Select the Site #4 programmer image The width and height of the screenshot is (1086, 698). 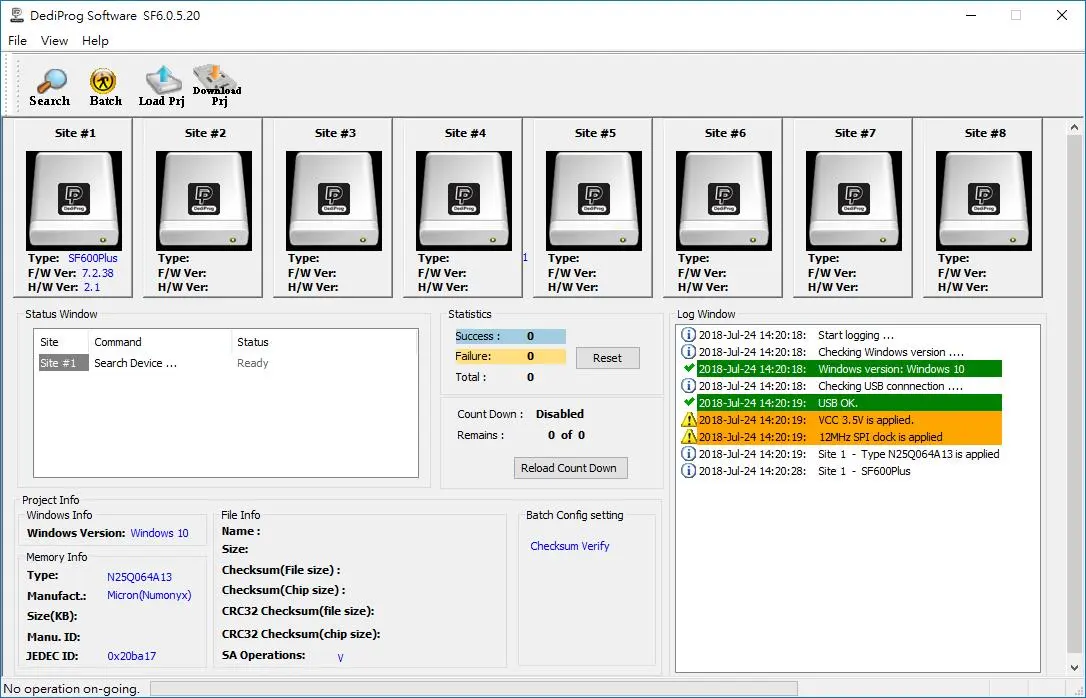pos(464,200)
